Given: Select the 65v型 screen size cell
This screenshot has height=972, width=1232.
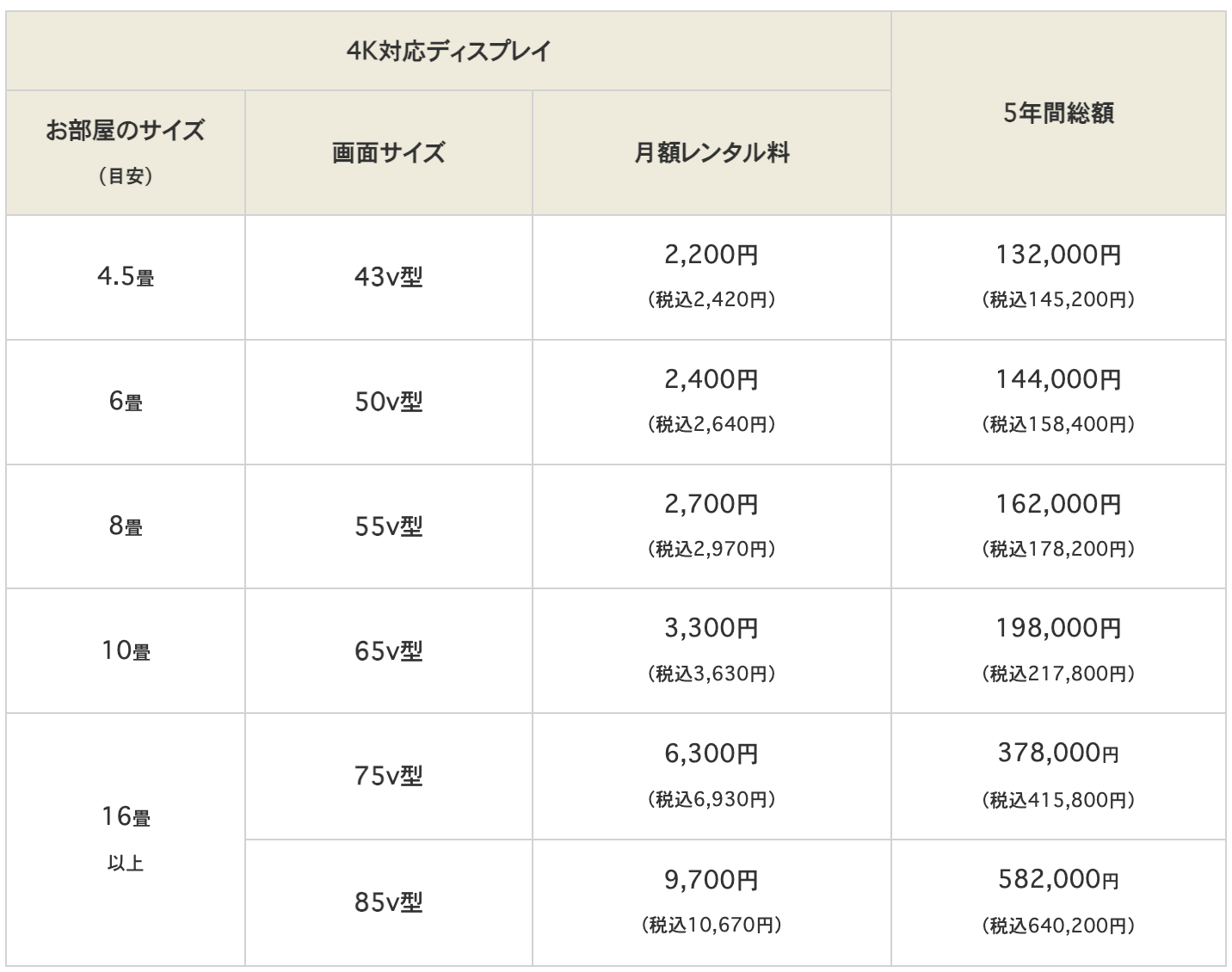Looking at the screenshot, I should 389,651.
